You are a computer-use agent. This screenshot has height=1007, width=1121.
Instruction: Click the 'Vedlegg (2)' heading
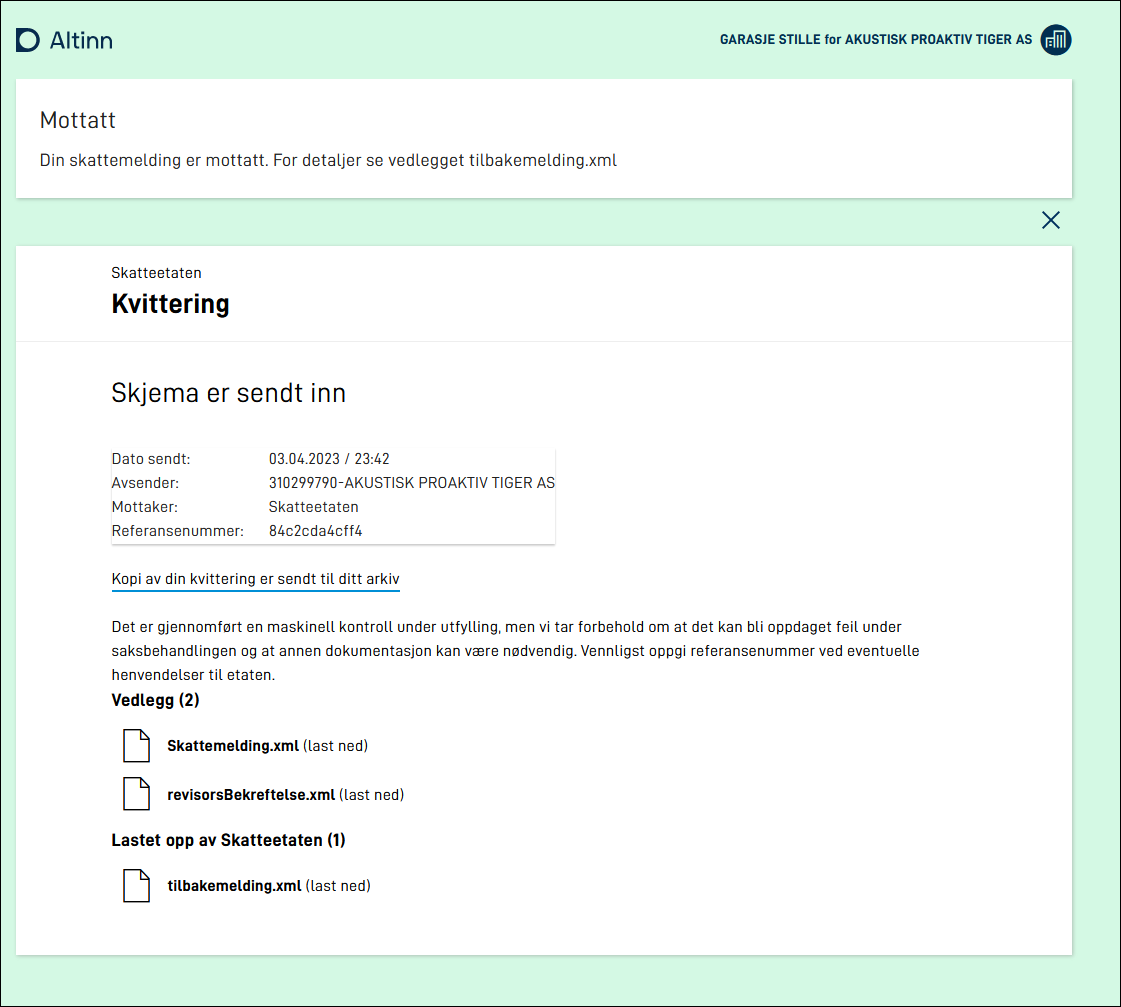pyautogui.click(x=155, y=700)
